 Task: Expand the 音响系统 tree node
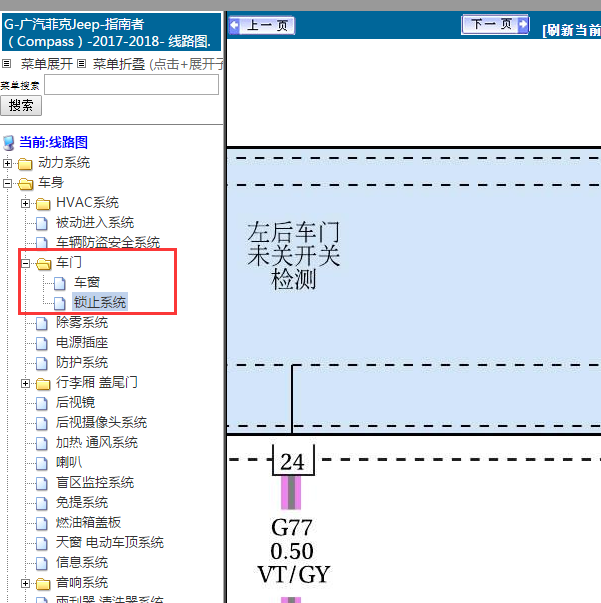coord(25,583)
